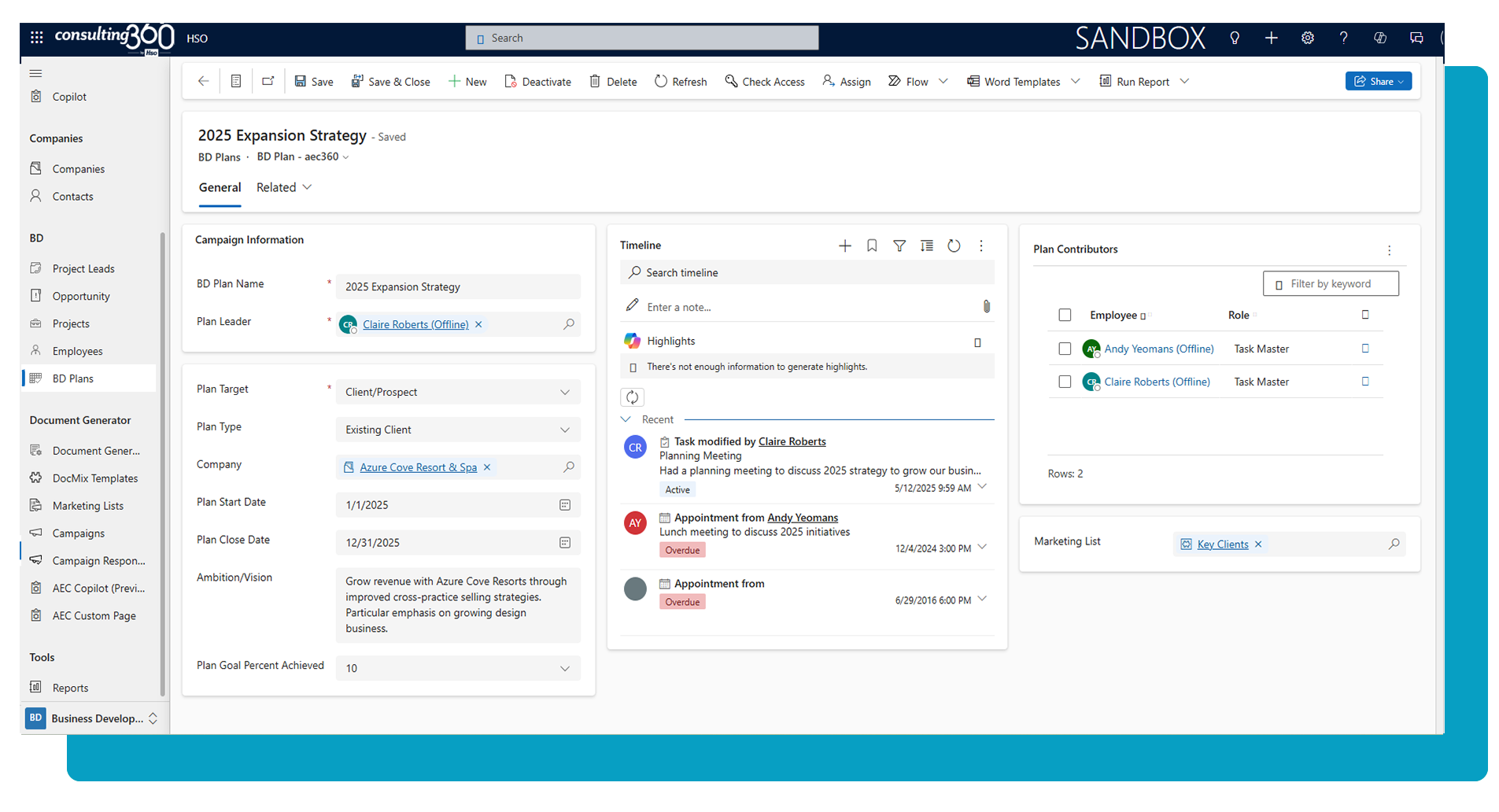Click the Save & Close button
The image size is (1499, 812).
[x=390, y=82]
